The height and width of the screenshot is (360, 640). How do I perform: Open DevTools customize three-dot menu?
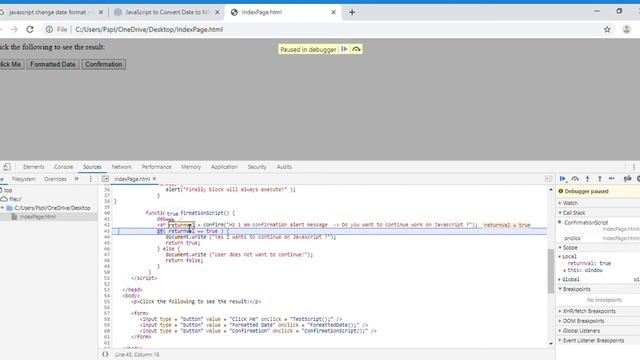pyautogui.click(x=633, y=167)
